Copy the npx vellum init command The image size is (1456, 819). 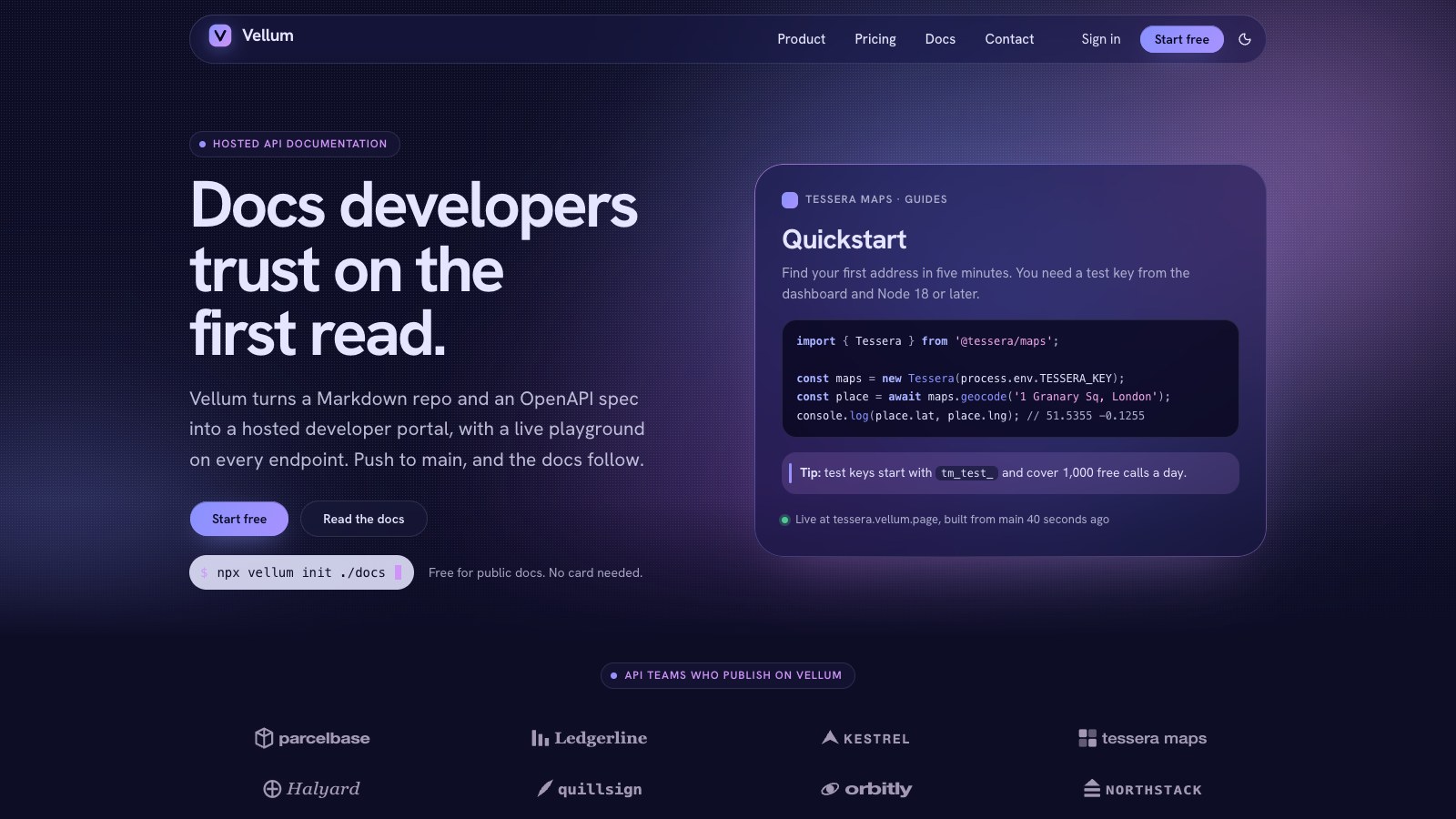[x=301, y=572]
